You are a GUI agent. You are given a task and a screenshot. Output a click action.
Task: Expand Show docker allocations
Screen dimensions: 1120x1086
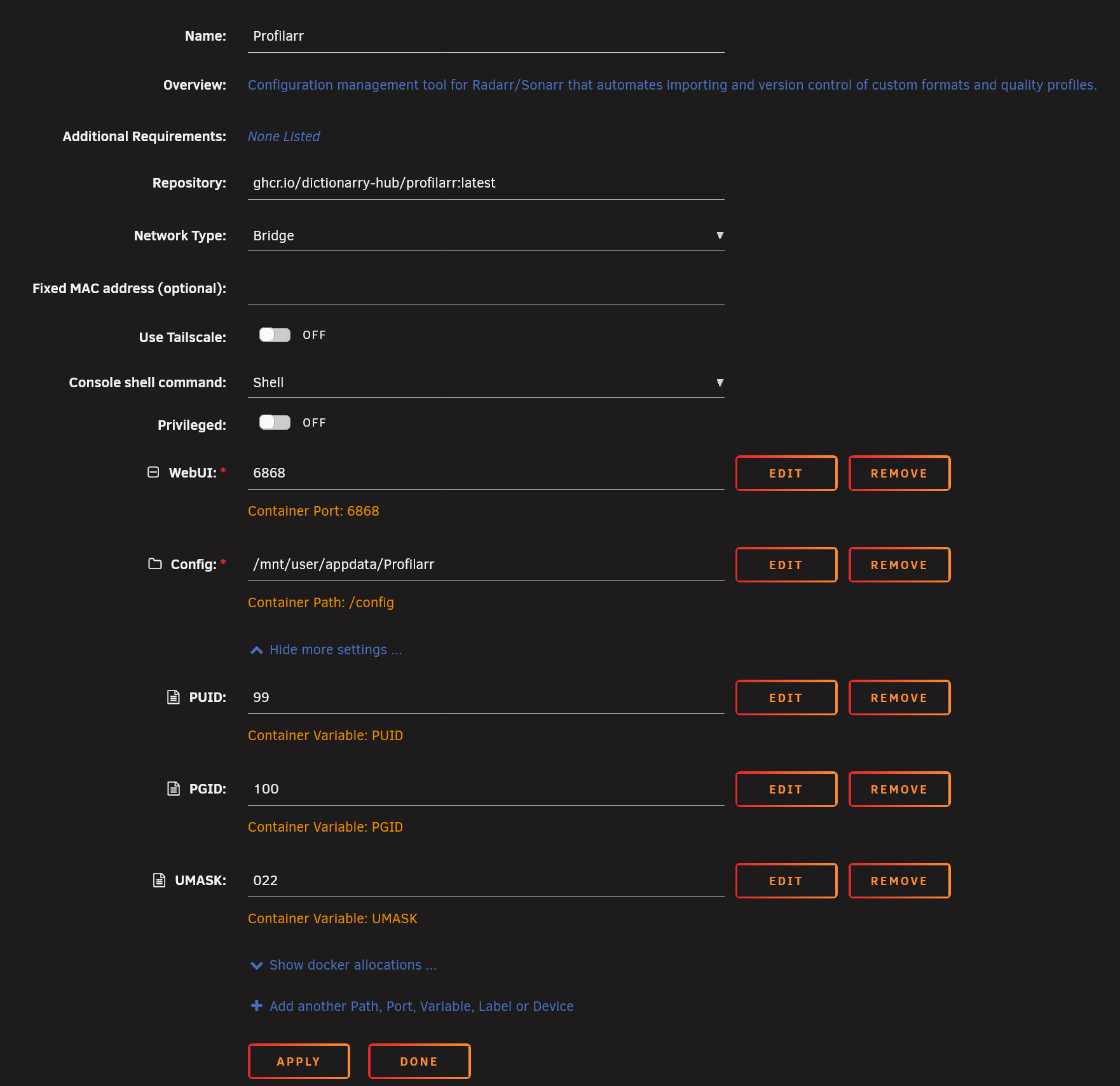point(344,965)
